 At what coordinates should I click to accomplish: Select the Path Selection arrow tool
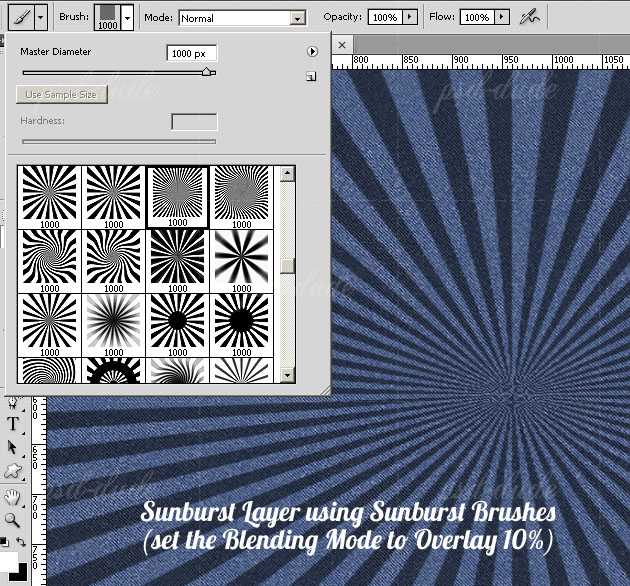click(12, 447)
